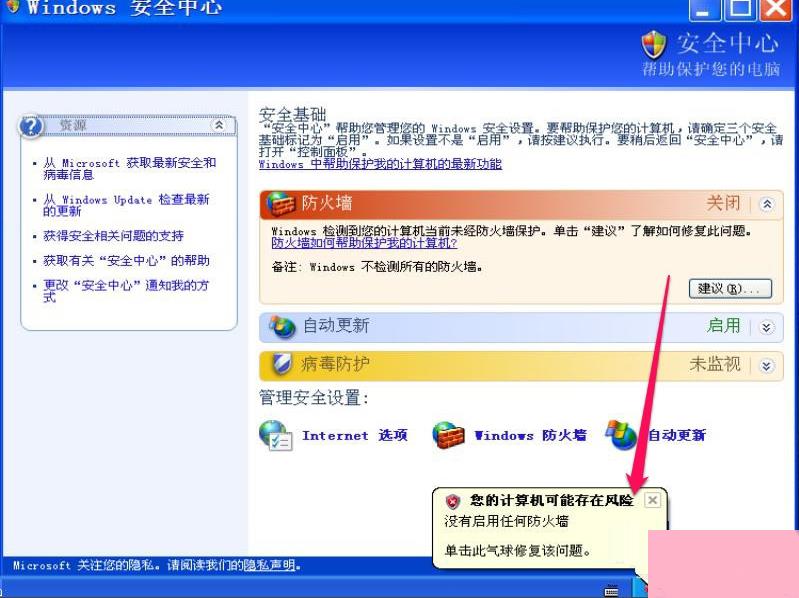
Task: Click the resources help question mark icon
Action: point(31,126)
